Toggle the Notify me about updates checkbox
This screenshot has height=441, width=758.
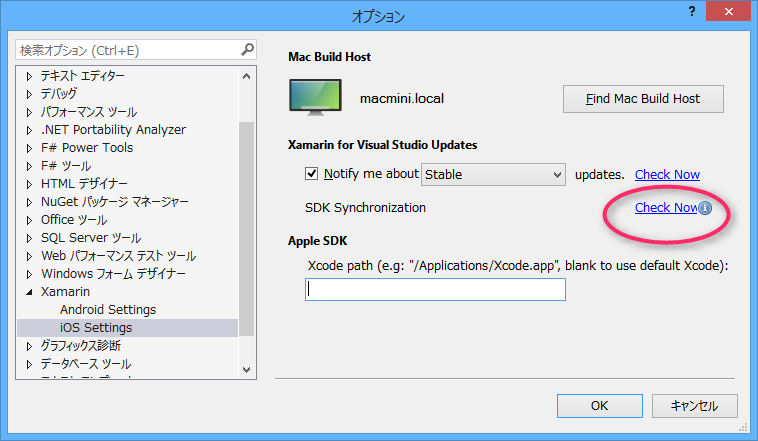click(x=311, y=174)
